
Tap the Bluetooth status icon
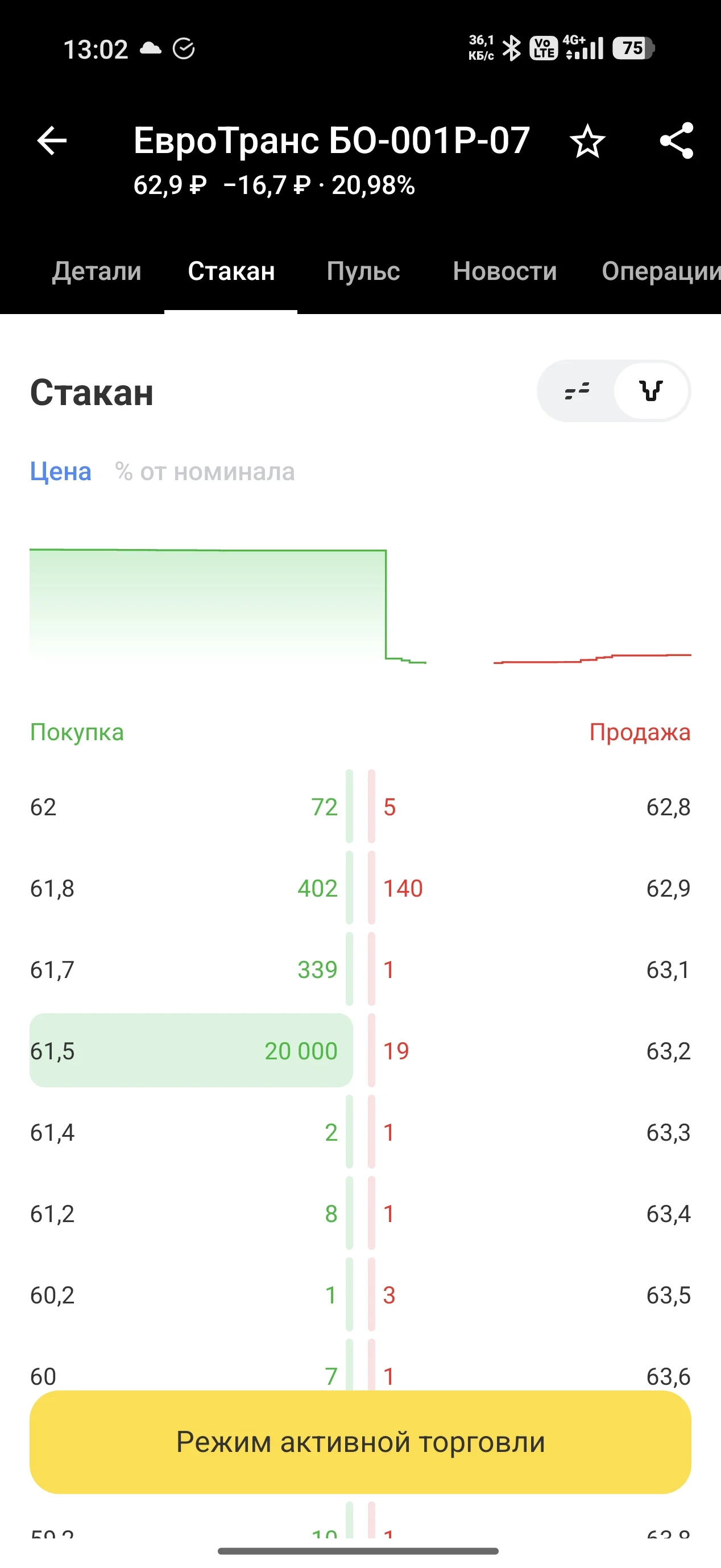[x=512, y=48]
